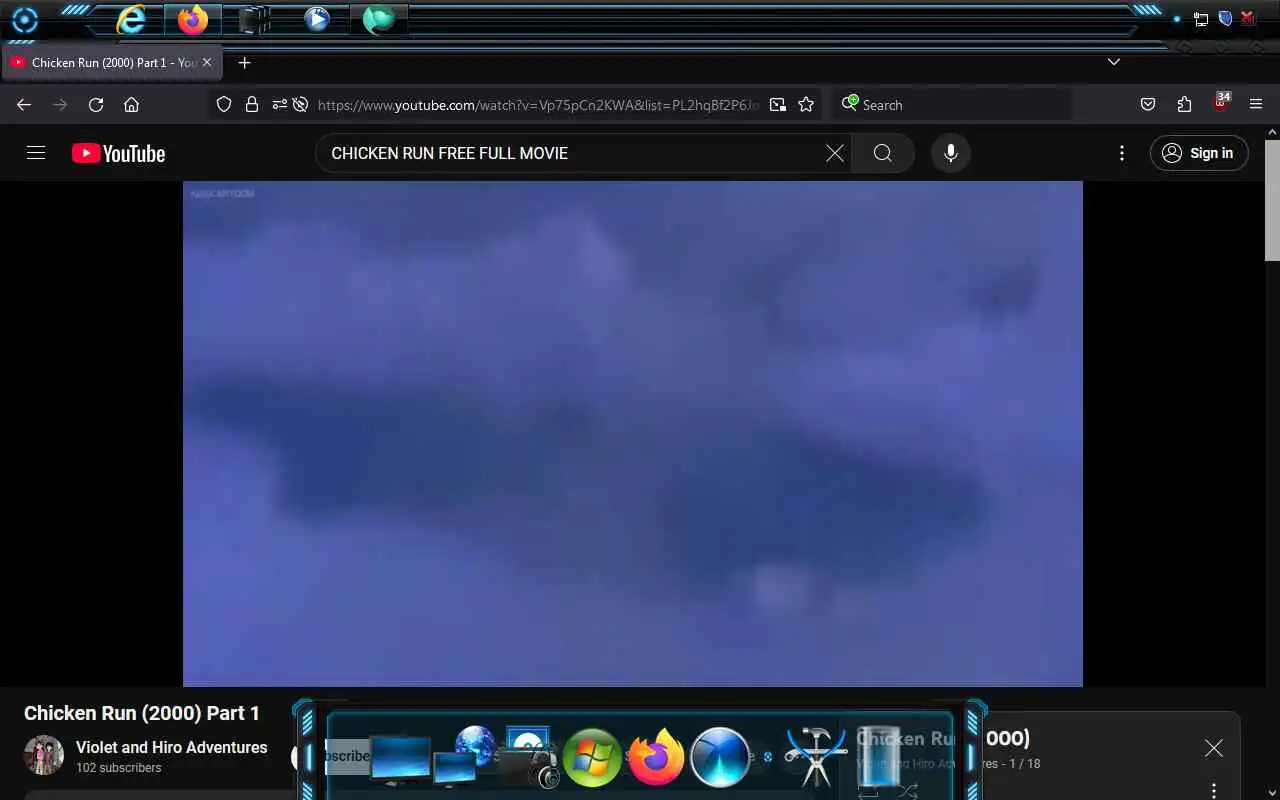Open YouTube settings three-dot menu

coord(1122,153)
